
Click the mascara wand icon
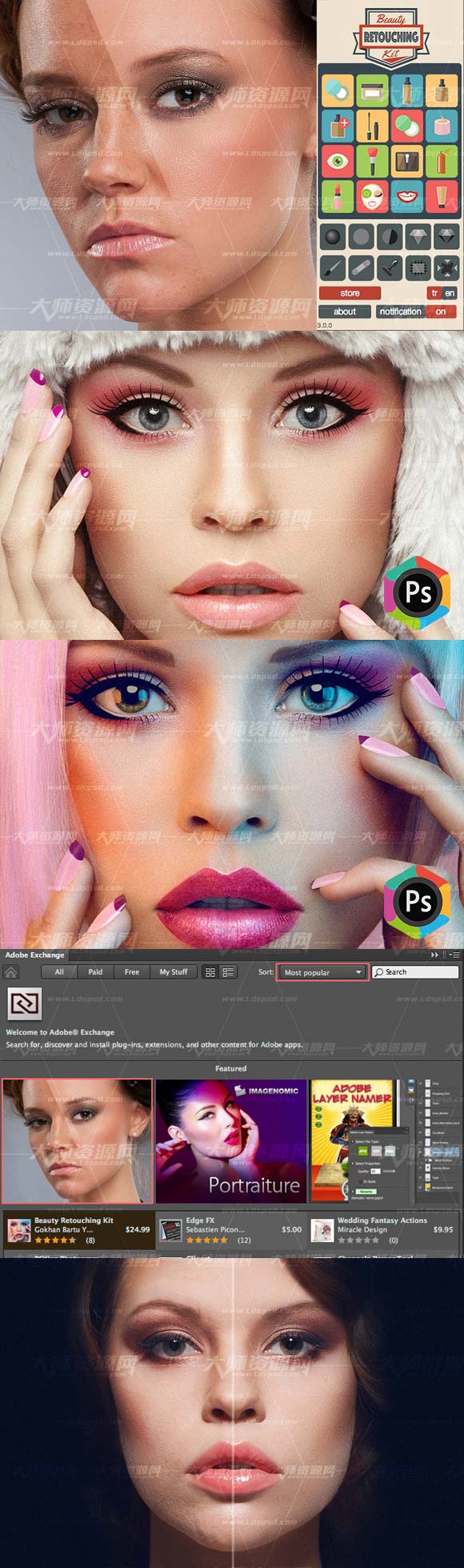(x=372, y=125)
